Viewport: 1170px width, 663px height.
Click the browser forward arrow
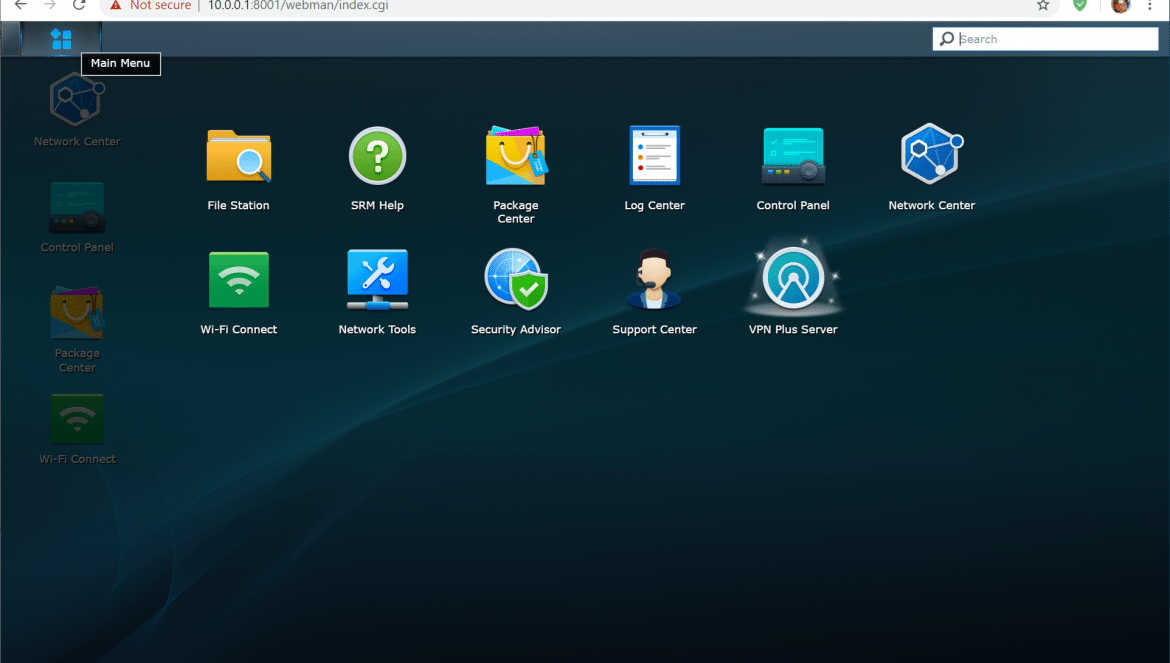coord(49,6)
